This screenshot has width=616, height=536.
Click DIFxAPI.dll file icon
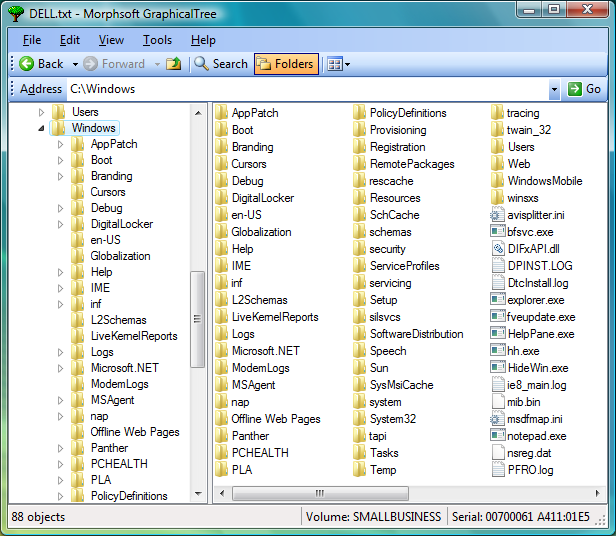coord(498,249)
